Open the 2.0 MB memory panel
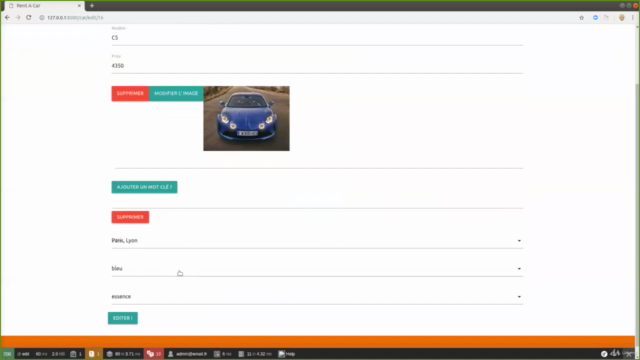 [x=58, y=354]
